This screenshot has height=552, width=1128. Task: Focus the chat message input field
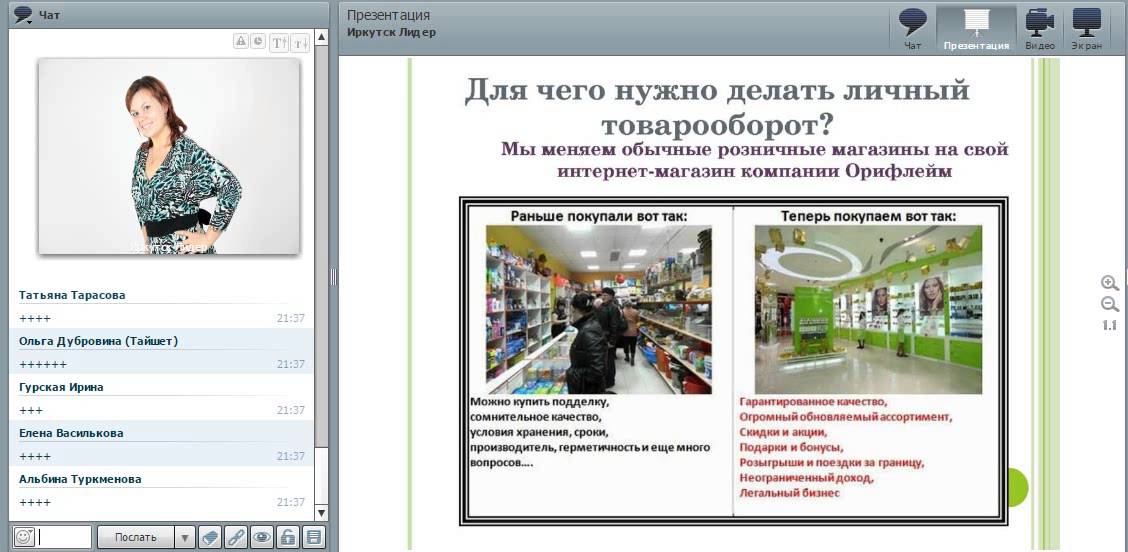pos(65,537)
